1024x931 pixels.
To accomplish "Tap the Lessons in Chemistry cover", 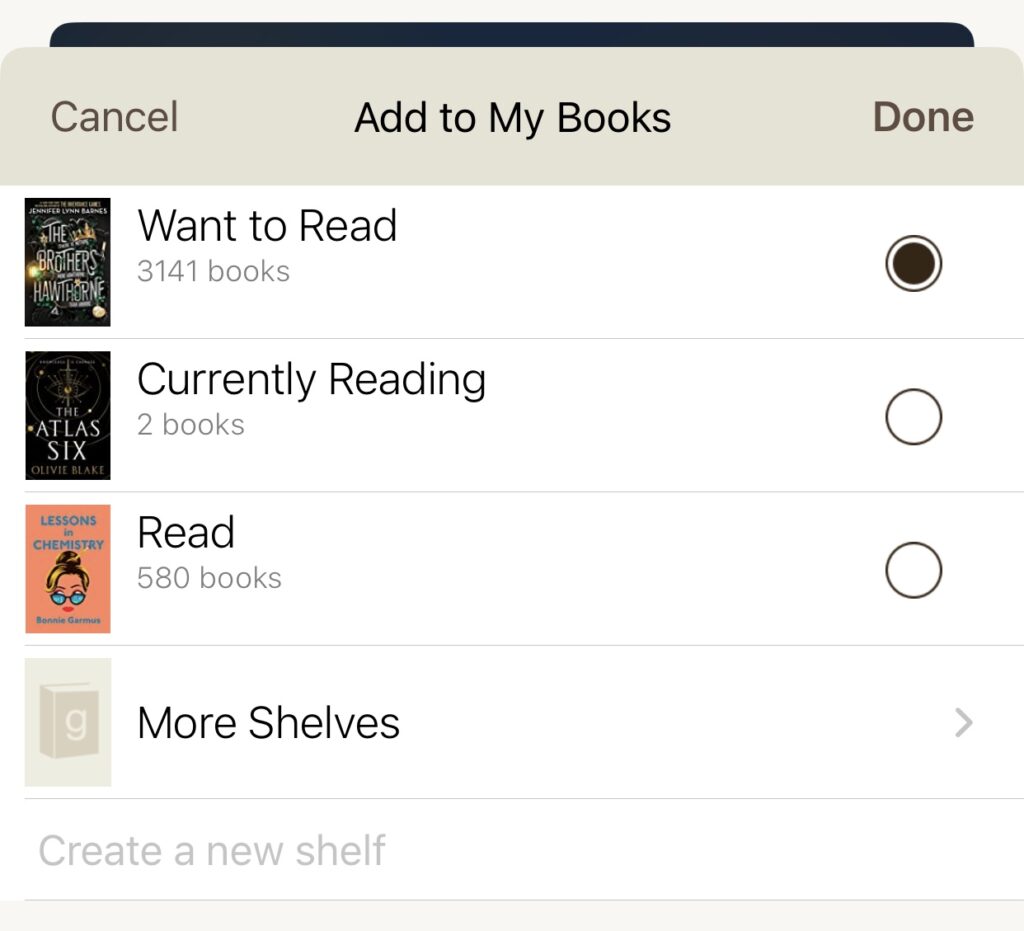I will tap(68, 568).
